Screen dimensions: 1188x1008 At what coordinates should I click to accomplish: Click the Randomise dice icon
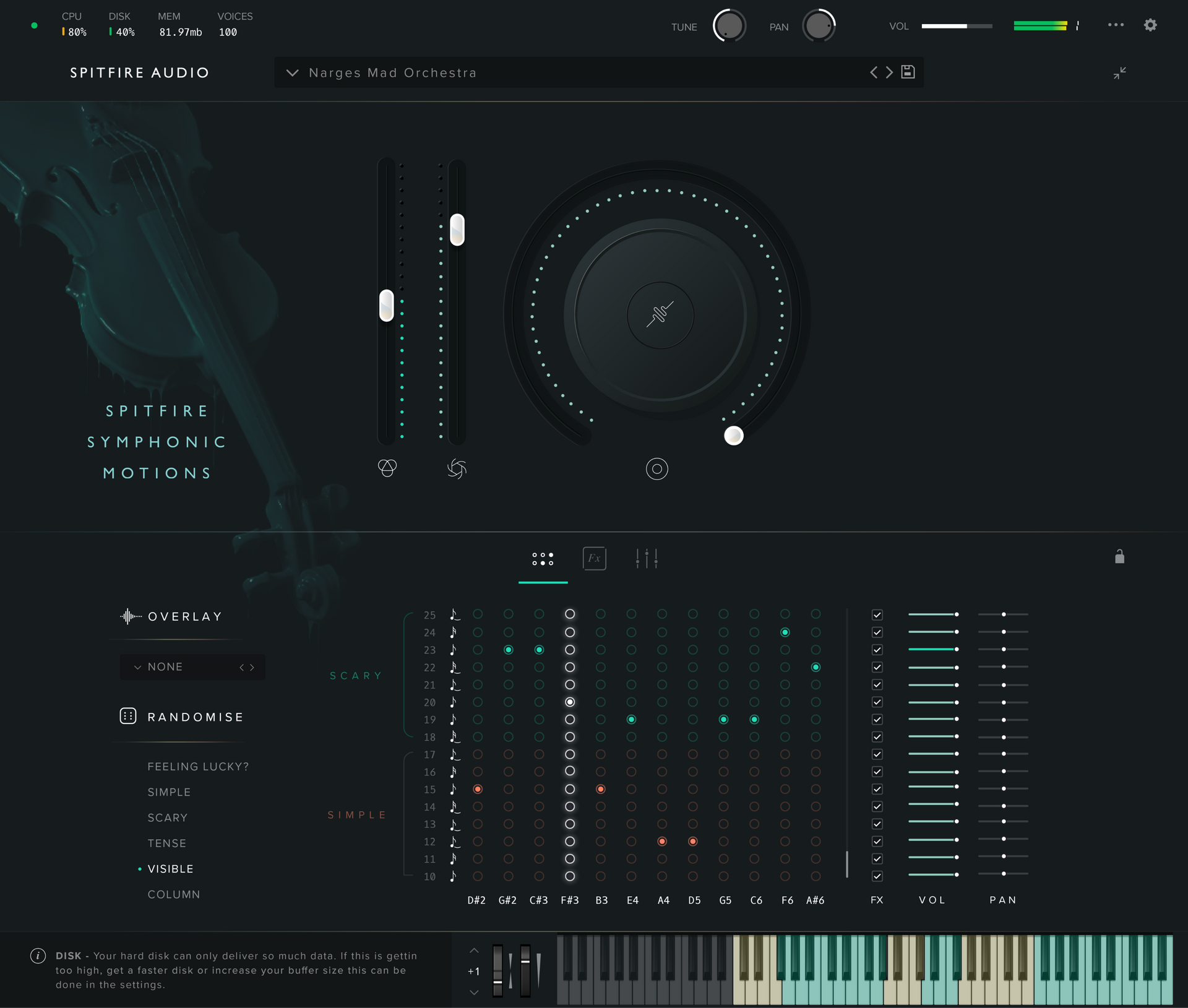[x=127, y=716]
